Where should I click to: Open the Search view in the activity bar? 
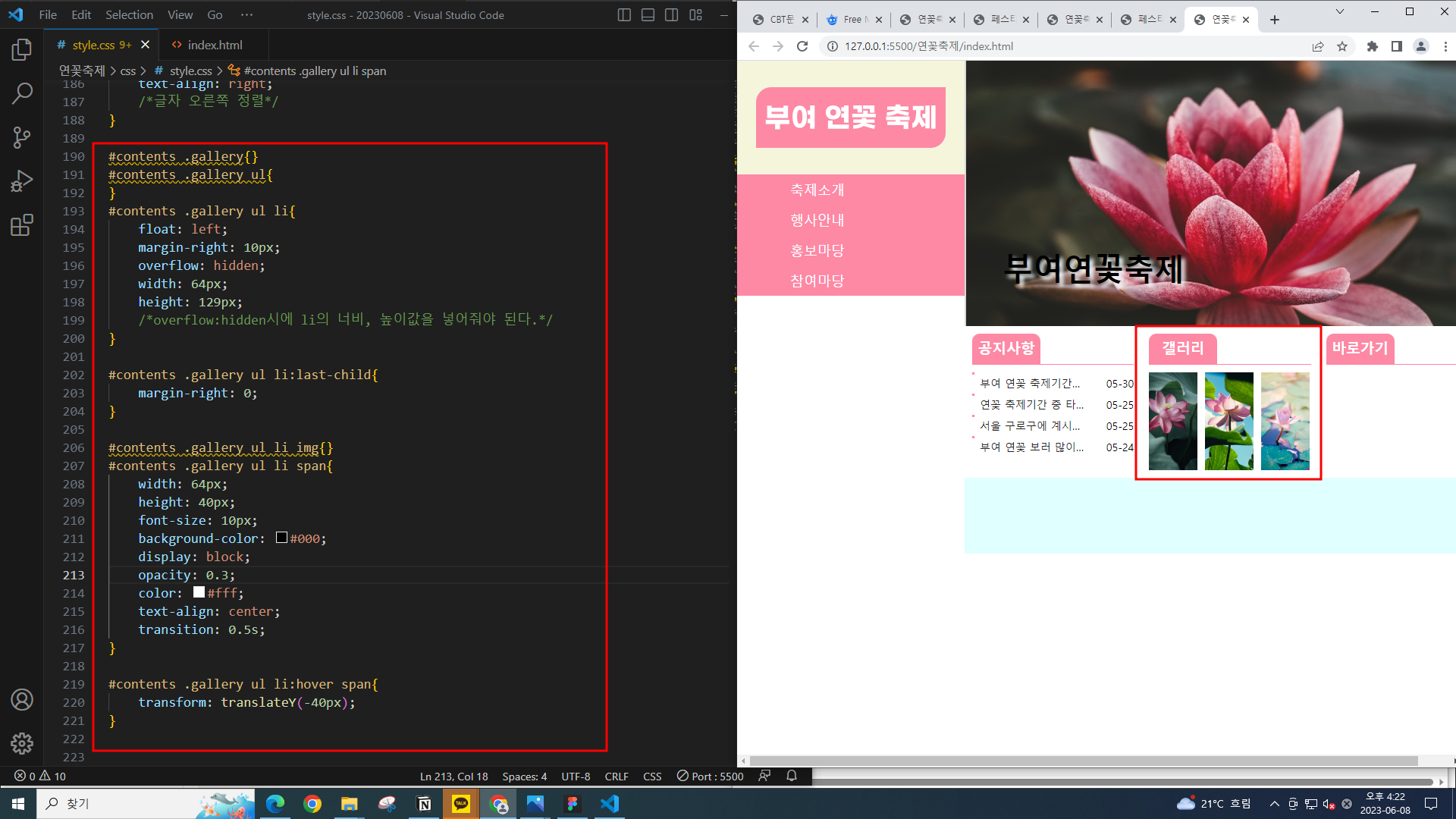[22, 94]
